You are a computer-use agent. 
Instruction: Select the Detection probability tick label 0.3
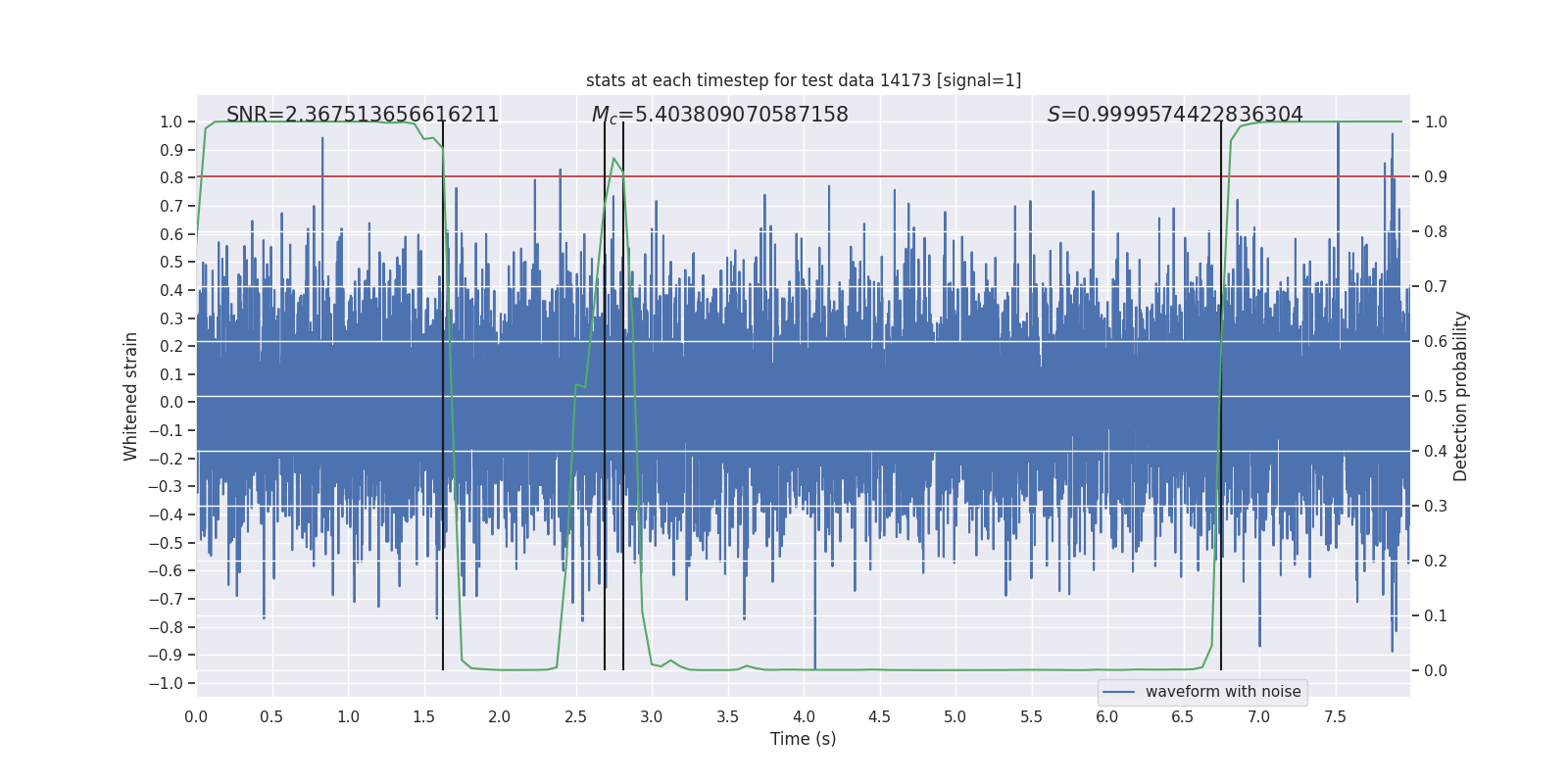coord(1436,507)
